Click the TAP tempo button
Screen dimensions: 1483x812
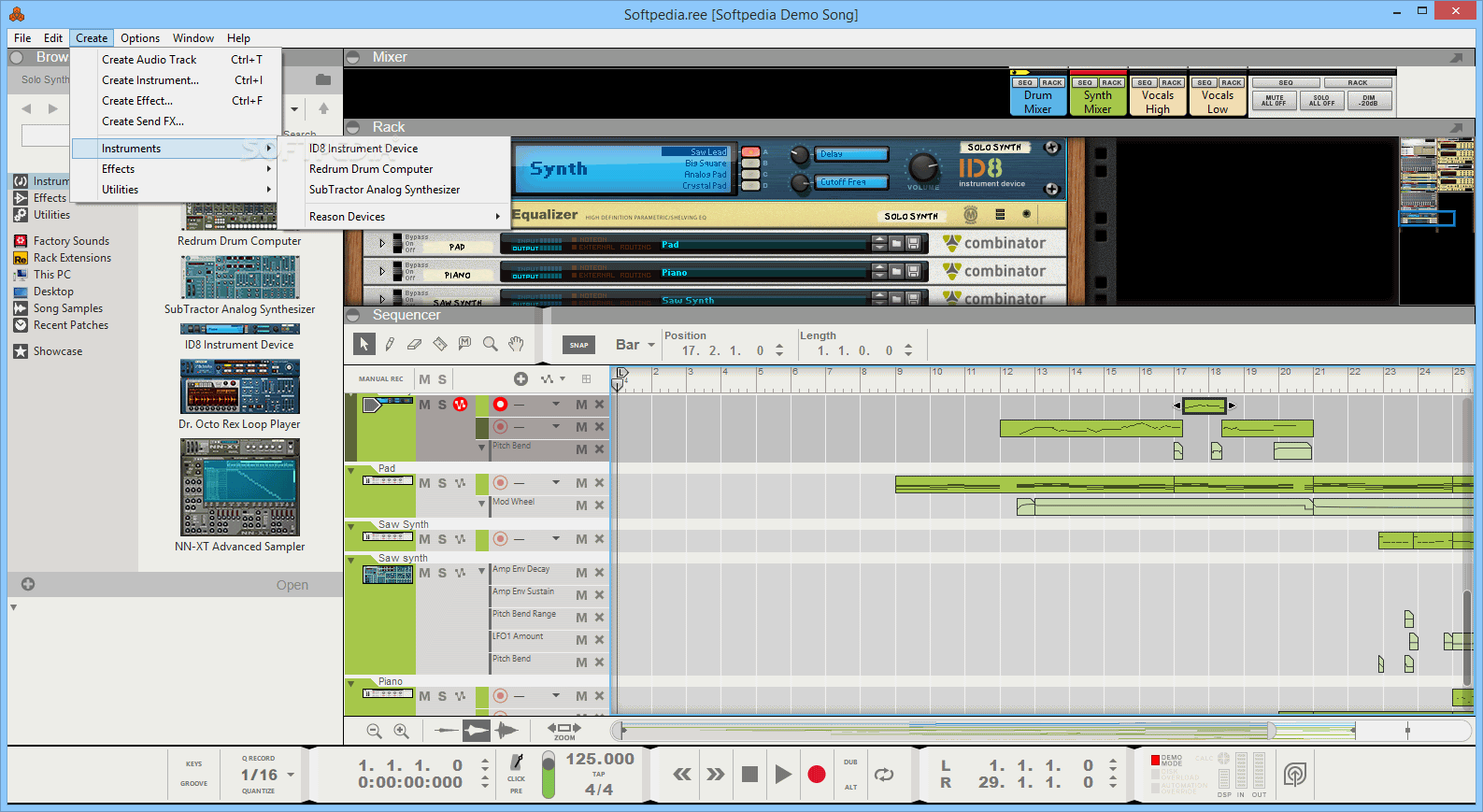(x=599, y=774)
